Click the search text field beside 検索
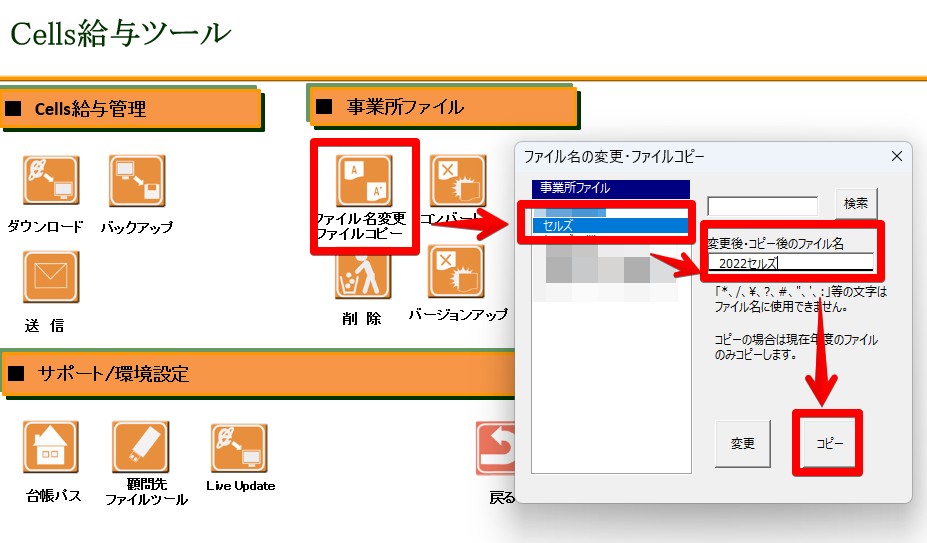Viewport: 927px width, 543px height. coord(762,205)
